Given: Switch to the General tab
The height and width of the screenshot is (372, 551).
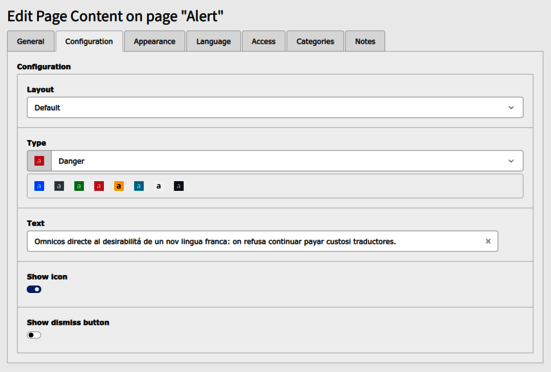Looking at the screenshot, I should (x=31, y=41).
